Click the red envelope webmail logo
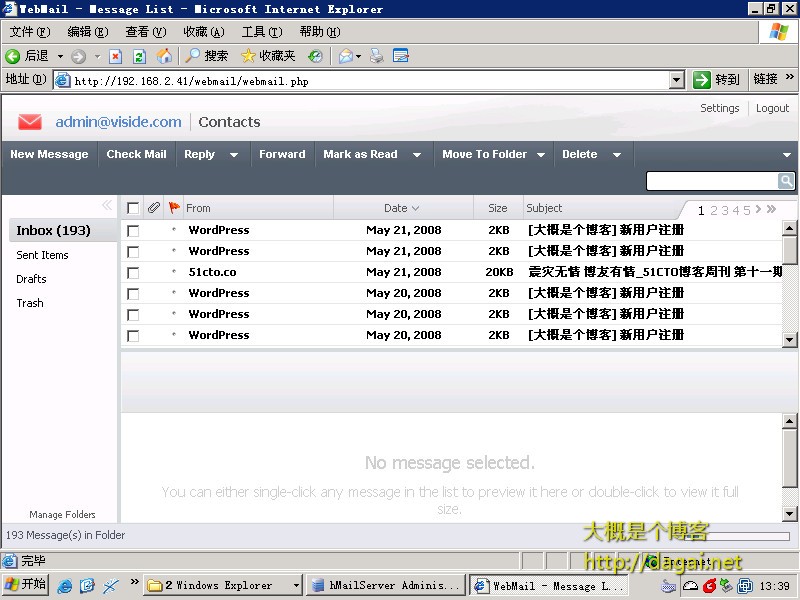 click(x=30, y=122)
